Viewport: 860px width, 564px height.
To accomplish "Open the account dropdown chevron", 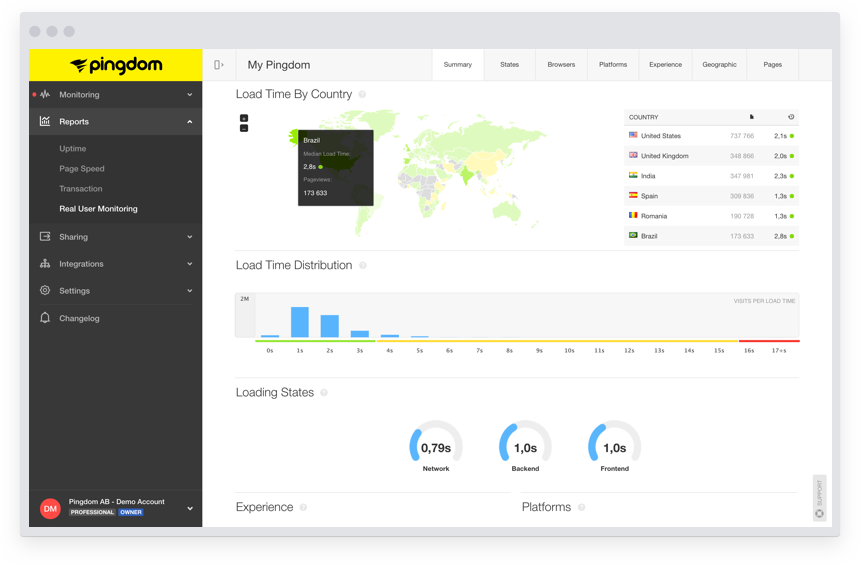I will 190,509.
